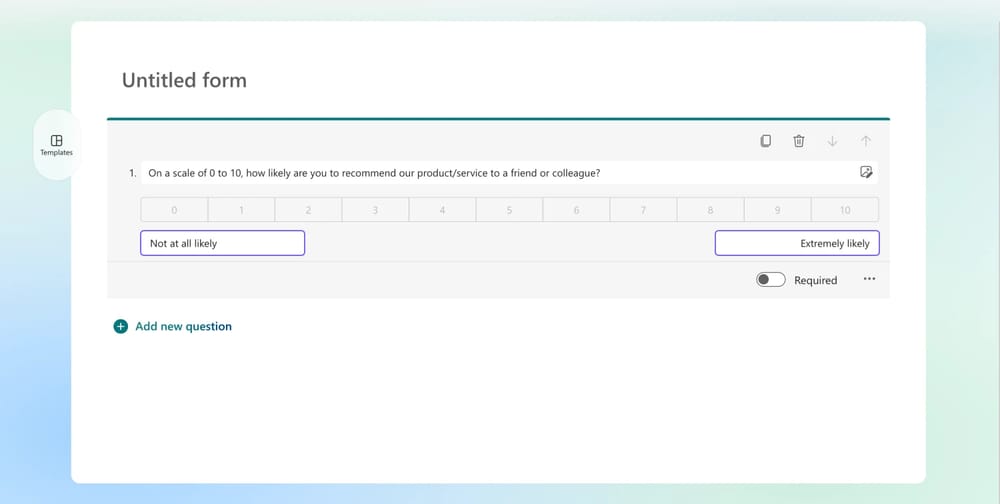1000x504 pixels.
Task: Edit the Untitled form title
Action: pos(184,80)
